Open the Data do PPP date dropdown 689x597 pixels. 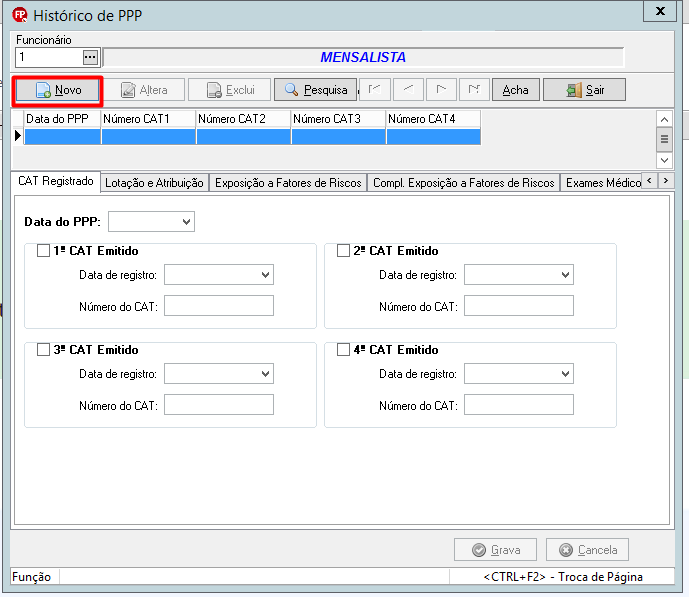click(x=186, y=222)
